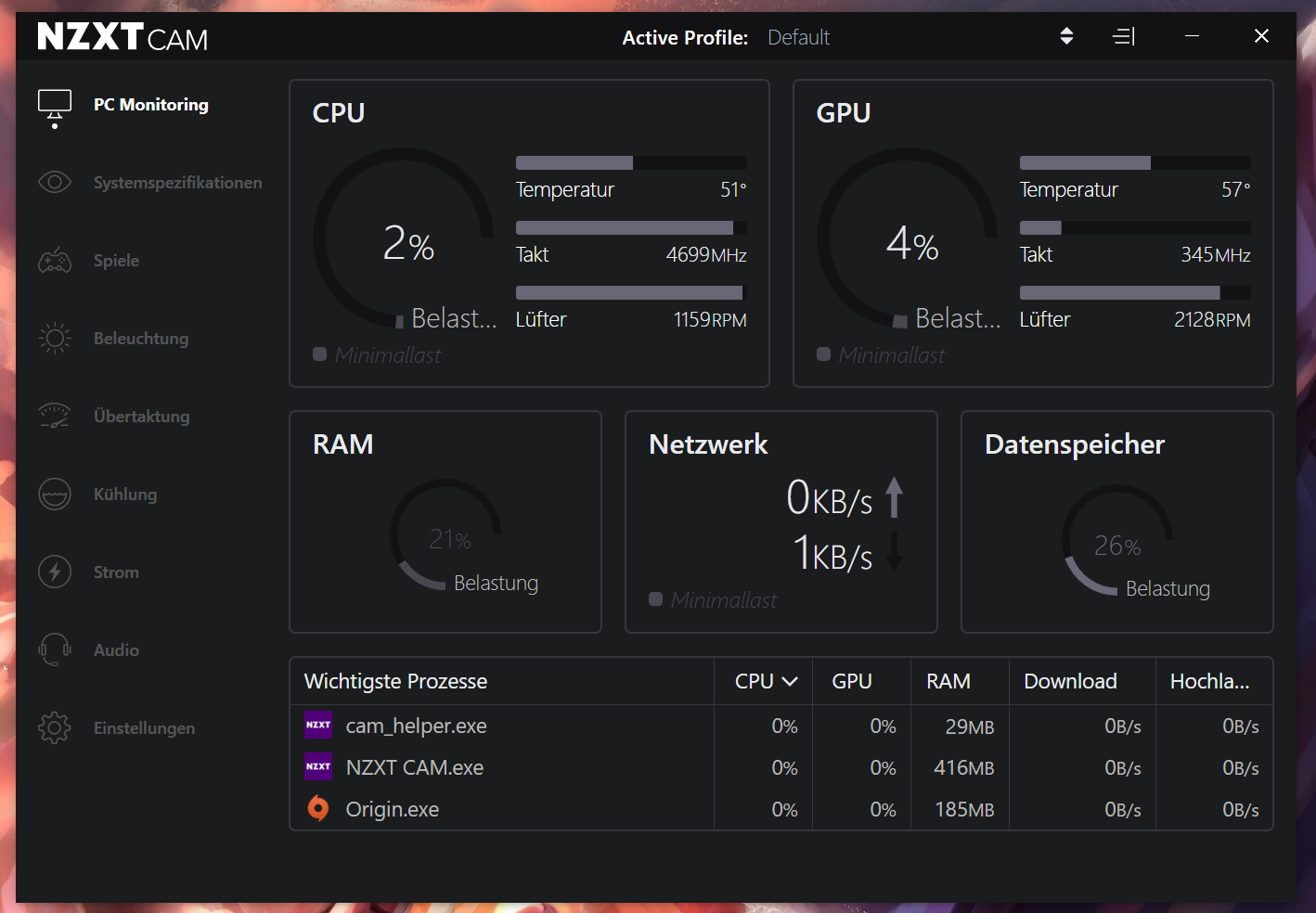Click the GPU Minimallast legend marker
1316x913 pixels.
point(823,354)
